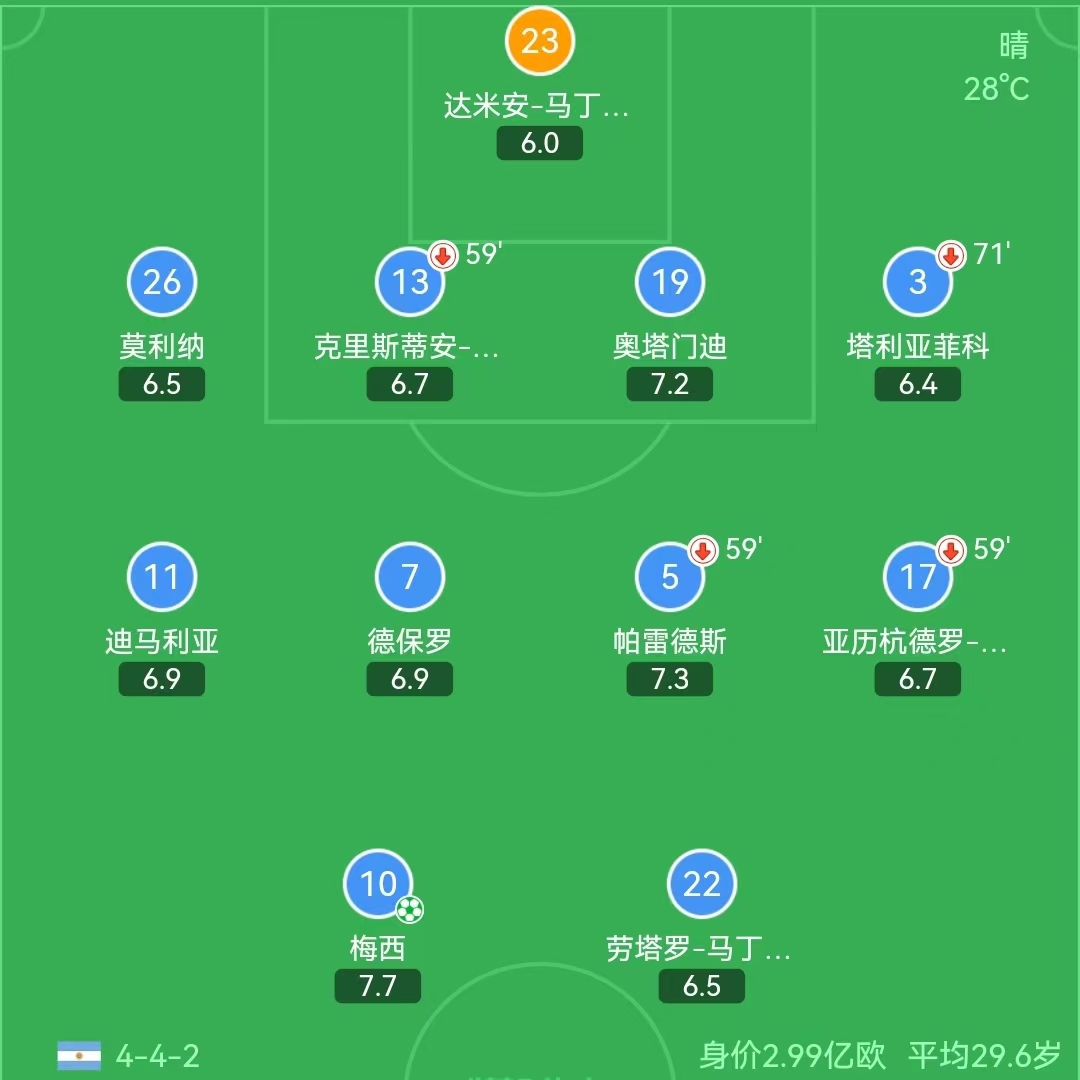The height and width of the screenshot is (1080, 1080).
Task: Open Otamendi's number 19 player icon
Action: [x=670, y=281]
